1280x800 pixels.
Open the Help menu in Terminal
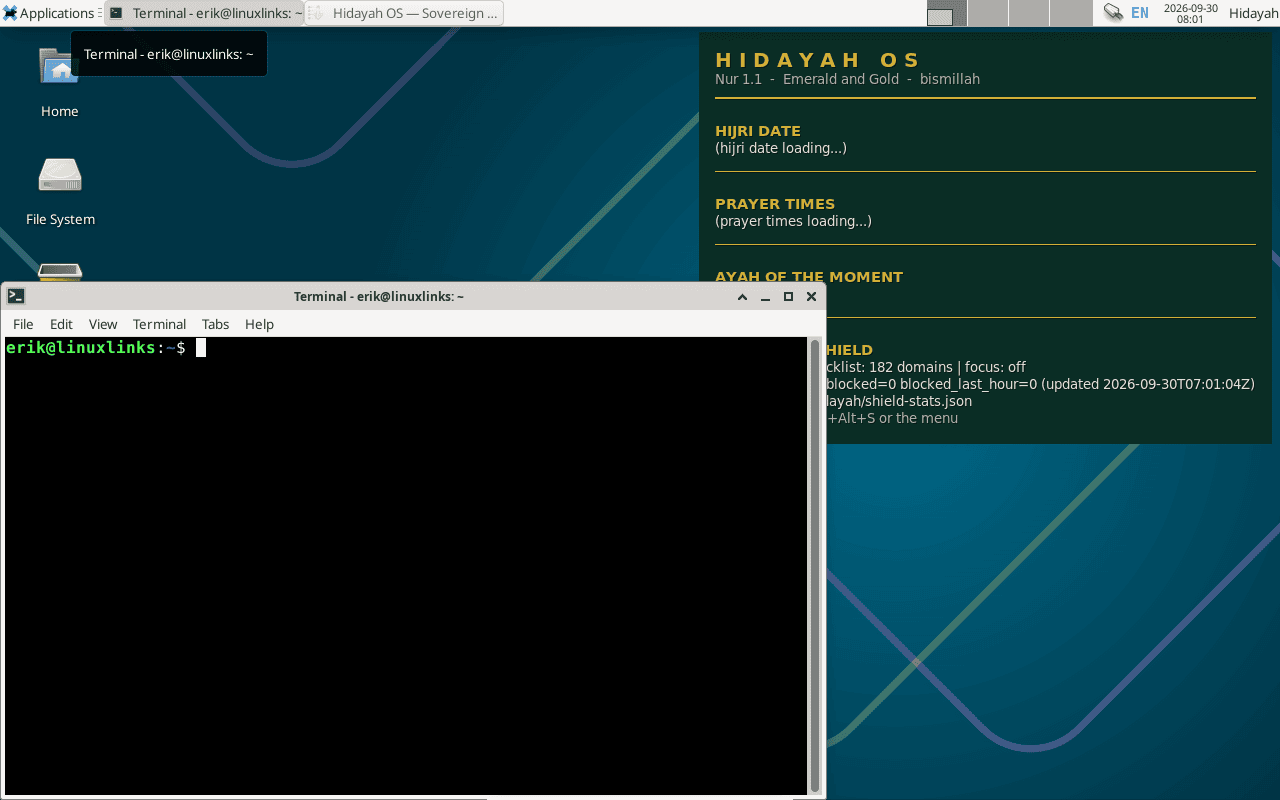click(259, 324)
